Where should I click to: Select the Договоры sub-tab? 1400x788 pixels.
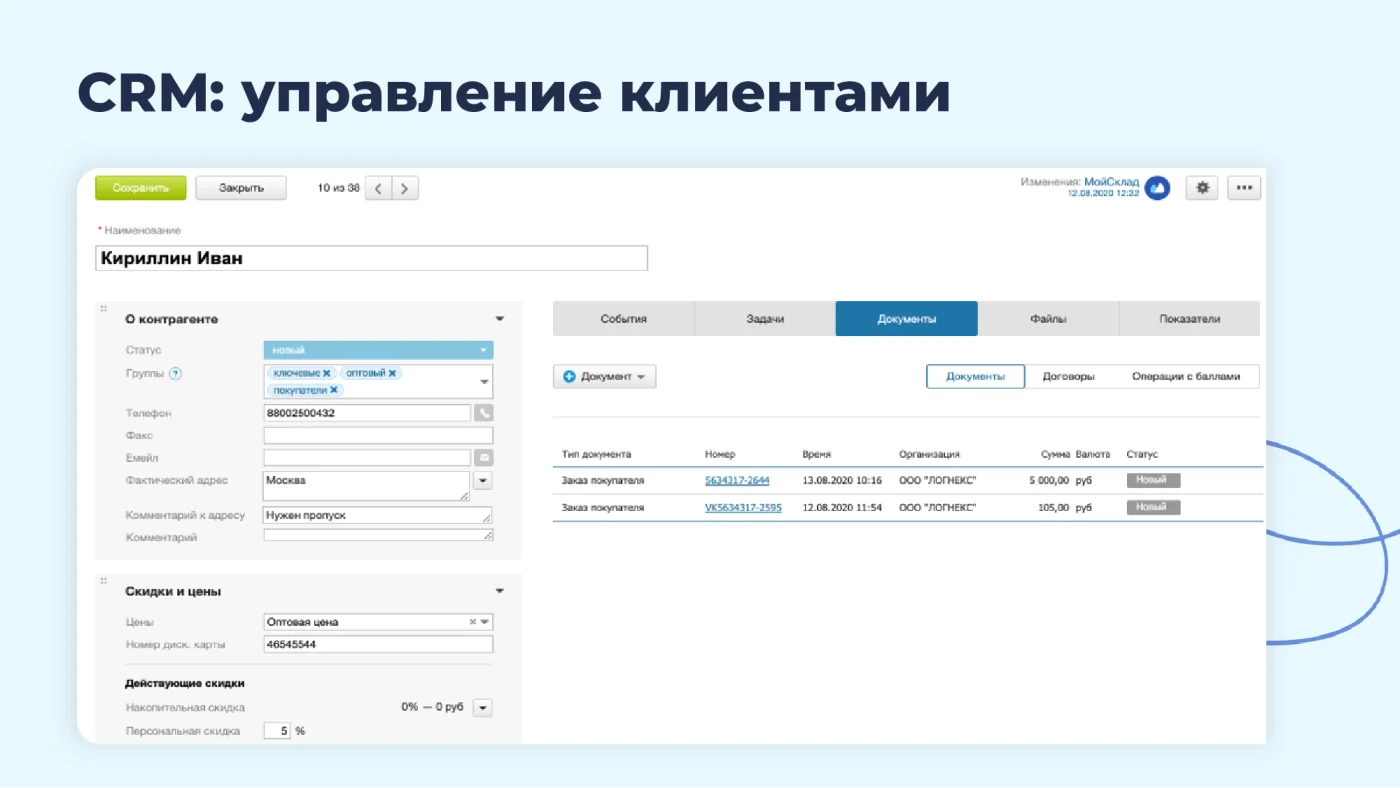coord(1068,377)
